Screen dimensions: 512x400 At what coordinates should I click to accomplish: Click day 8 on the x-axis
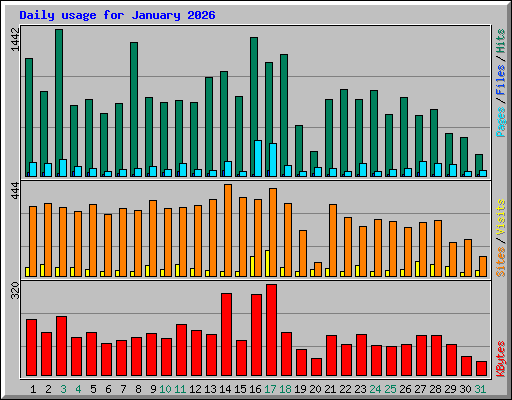click(138, 389)
